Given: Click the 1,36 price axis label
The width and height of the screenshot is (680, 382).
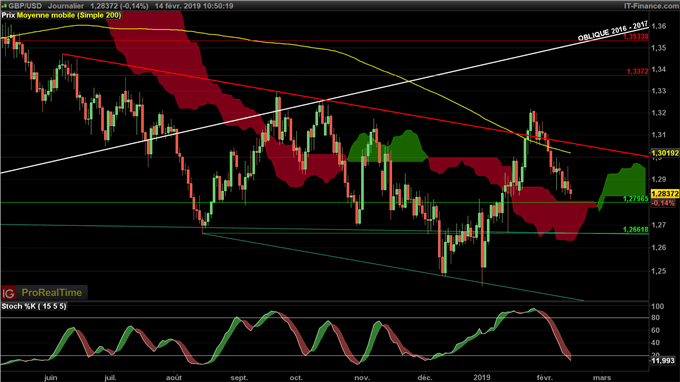Looking at the screenshot, I should 659,26.
